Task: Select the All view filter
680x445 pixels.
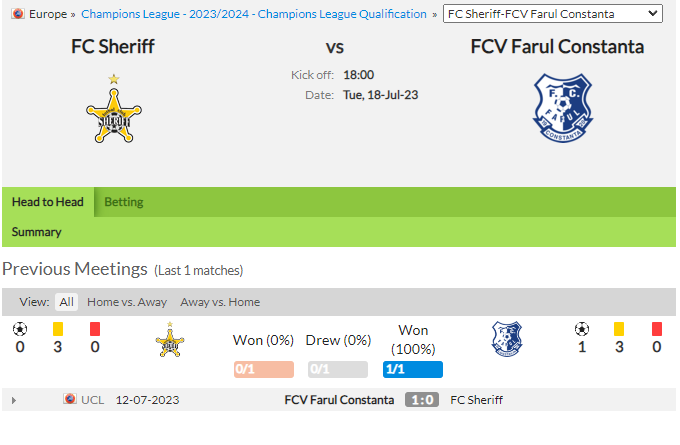Action: [66, 302]
